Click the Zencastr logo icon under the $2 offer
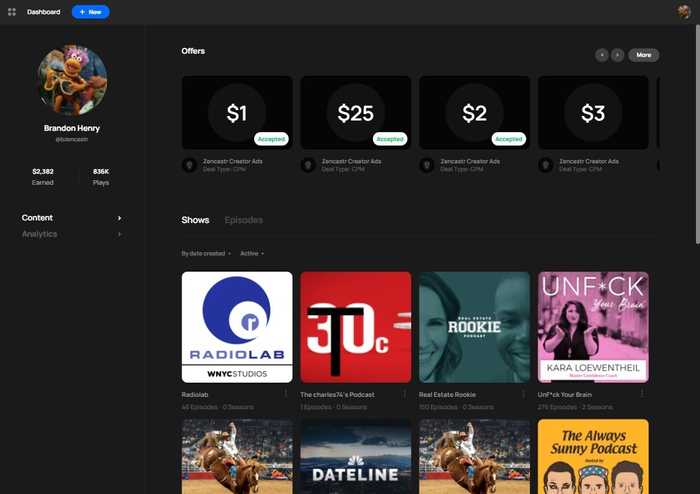 coord(427,165)
